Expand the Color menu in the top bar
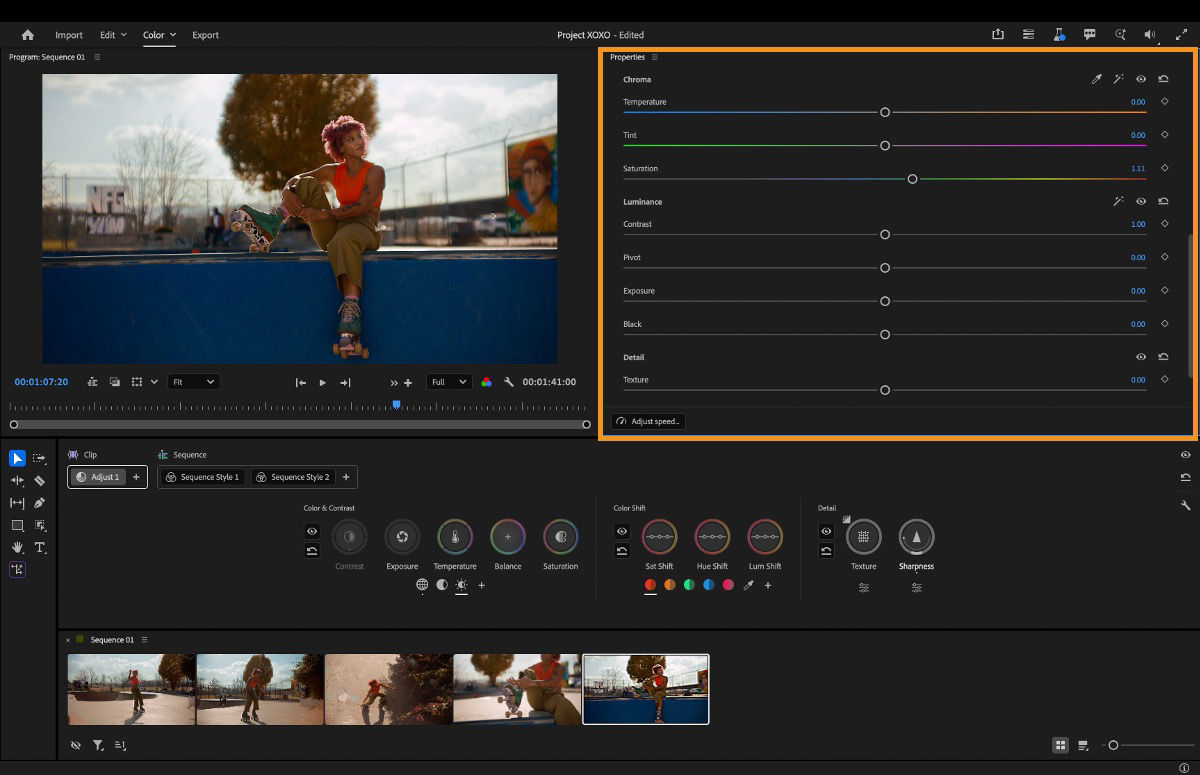This screenshot has width=1200, height=775. (x=158, y=34)
